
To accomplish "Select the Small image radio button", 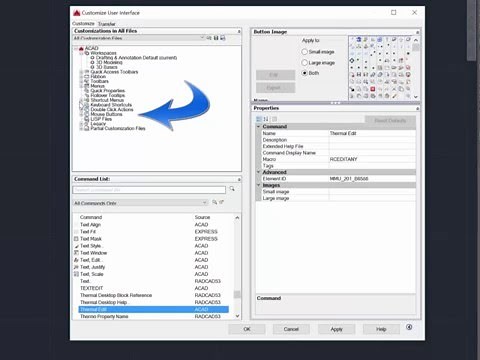I will click(x=304, y=52).
